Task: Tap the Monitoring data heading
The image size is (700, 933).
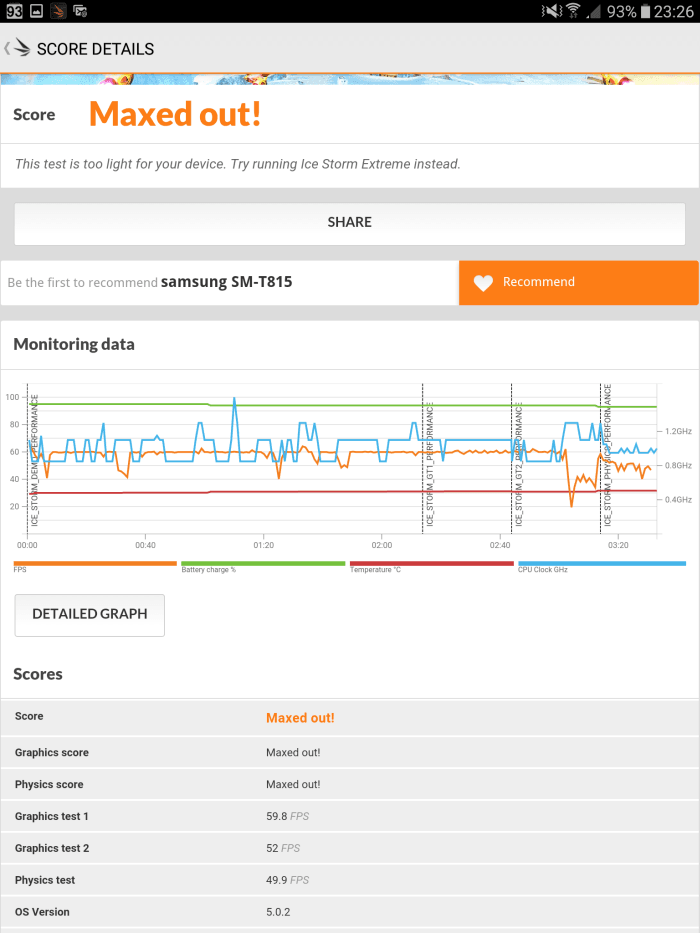Action: (x=74, y=345)
